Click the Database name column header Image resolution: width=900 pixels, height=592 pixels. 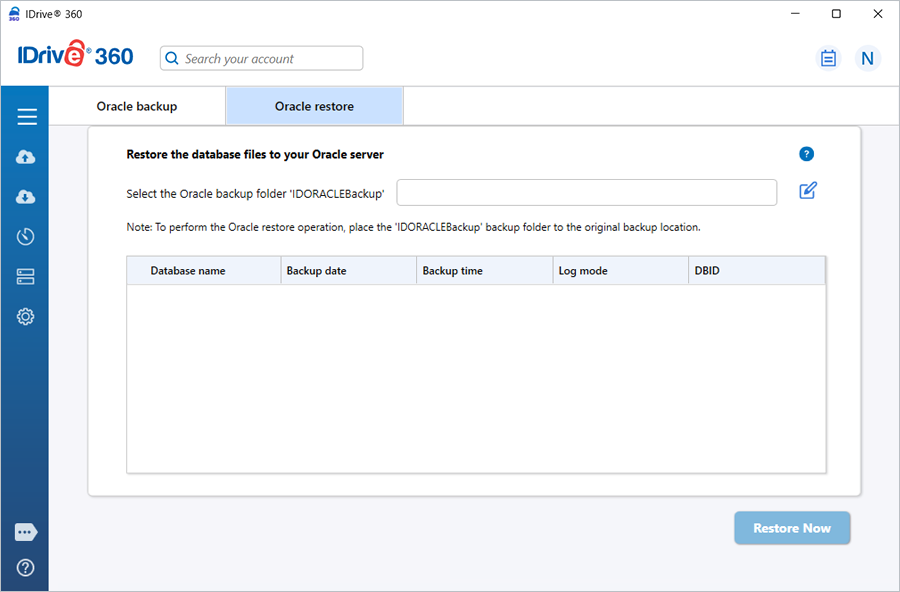[x=188, y=271]
